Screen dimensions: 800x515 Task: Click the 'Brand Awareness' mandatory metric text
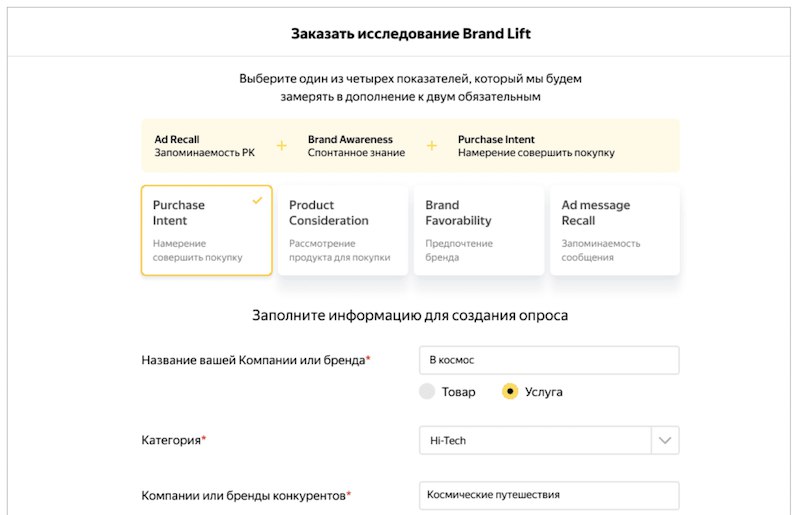coord(350,139)
